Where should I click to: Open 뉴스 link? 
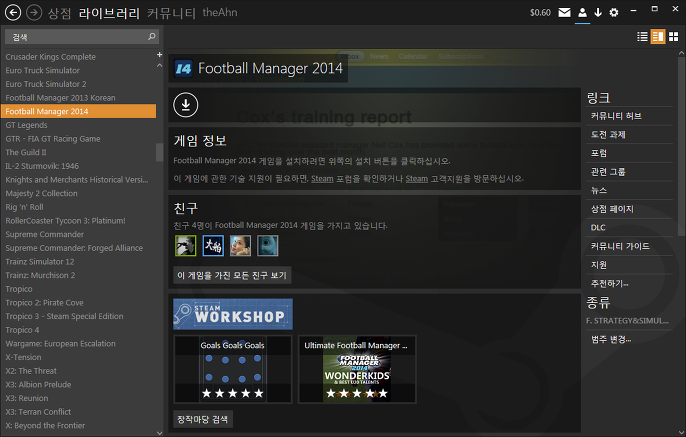pyautogui.click(x=598, y=190)
